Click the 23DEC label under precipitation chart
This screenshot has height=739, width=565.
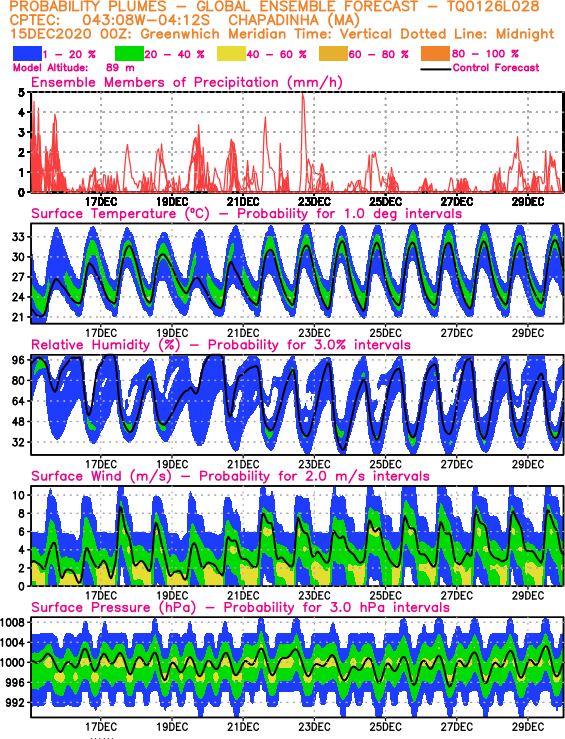tap(314, 202)
